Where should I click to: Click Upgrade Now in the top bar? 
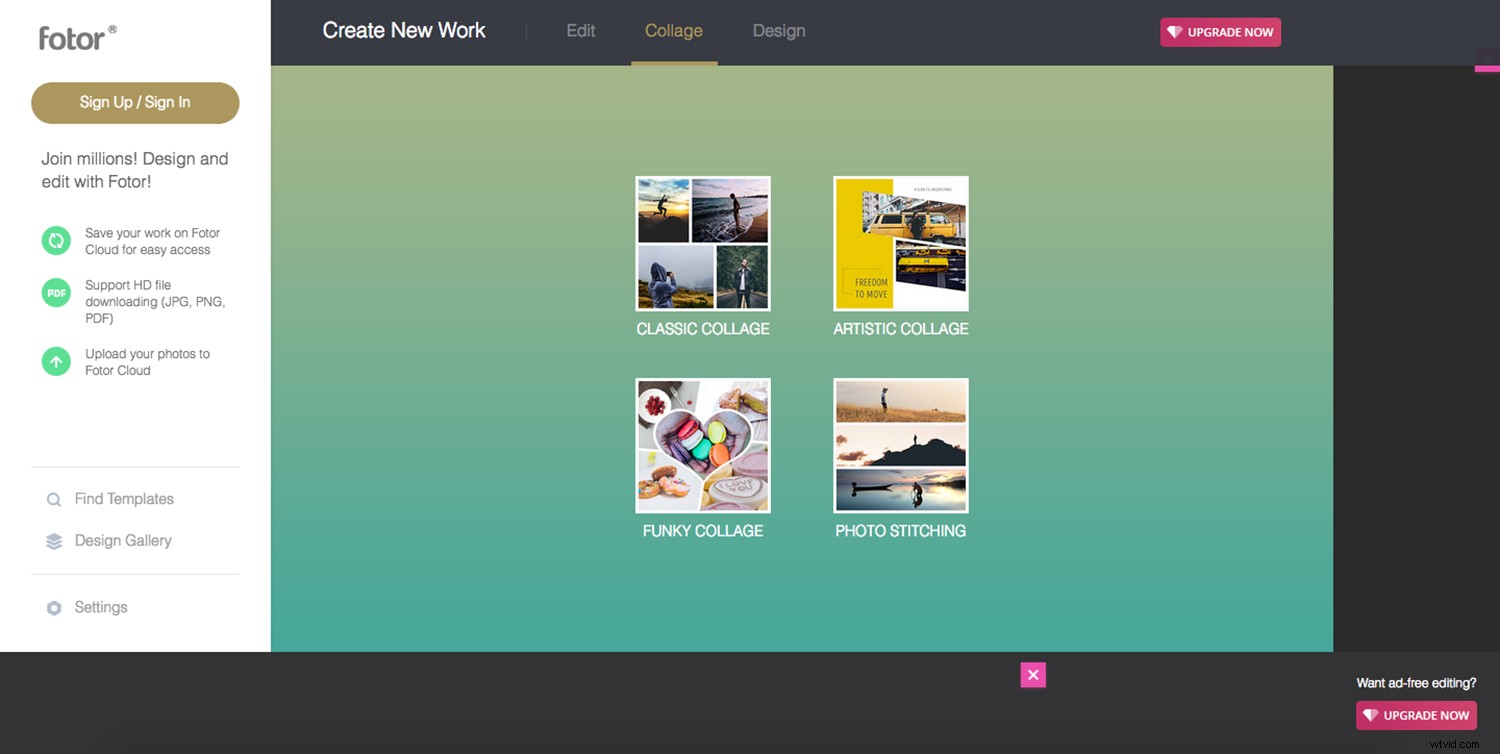[x=1220, y=31]
